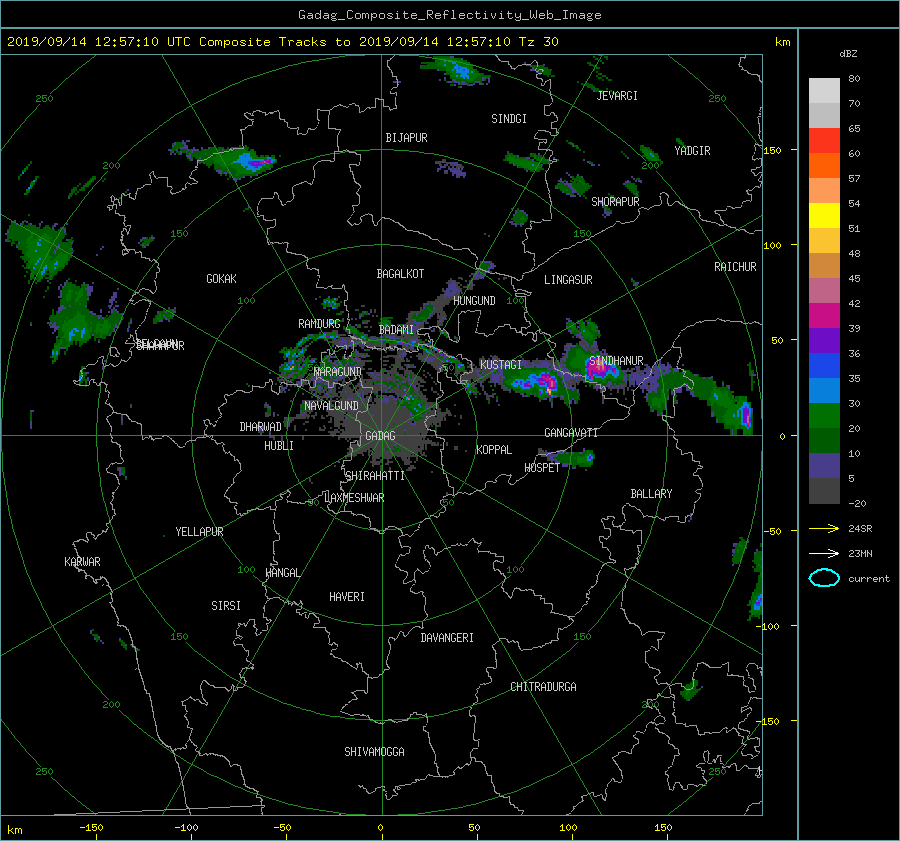The width and height of the screenshot is (900, 841).
Task: Click the KUSTAGI city label
Action: [501, 365]
